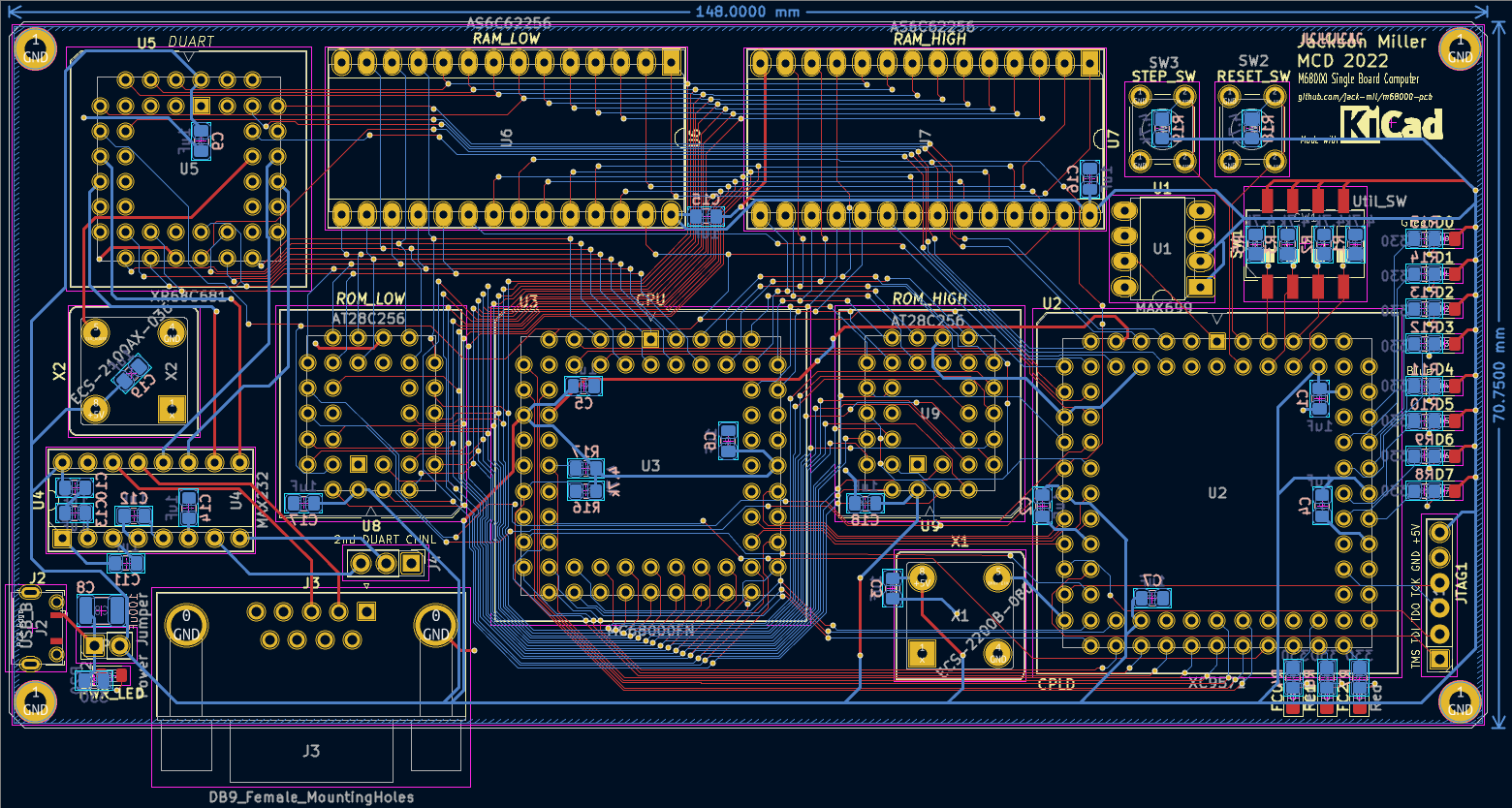Viewport: 1512px width, 808px height.
Task: Click the Power Jumper label
Action: [x=143, y=647]
